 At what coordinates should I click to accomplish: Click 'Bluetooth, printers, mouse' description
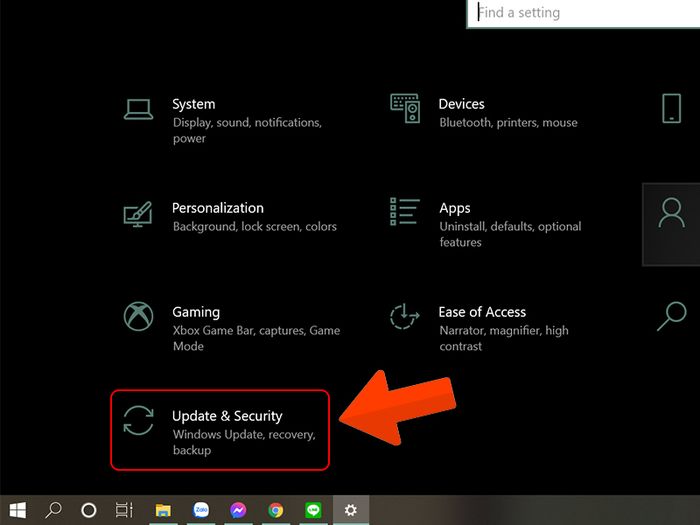(x=508, y=123)
